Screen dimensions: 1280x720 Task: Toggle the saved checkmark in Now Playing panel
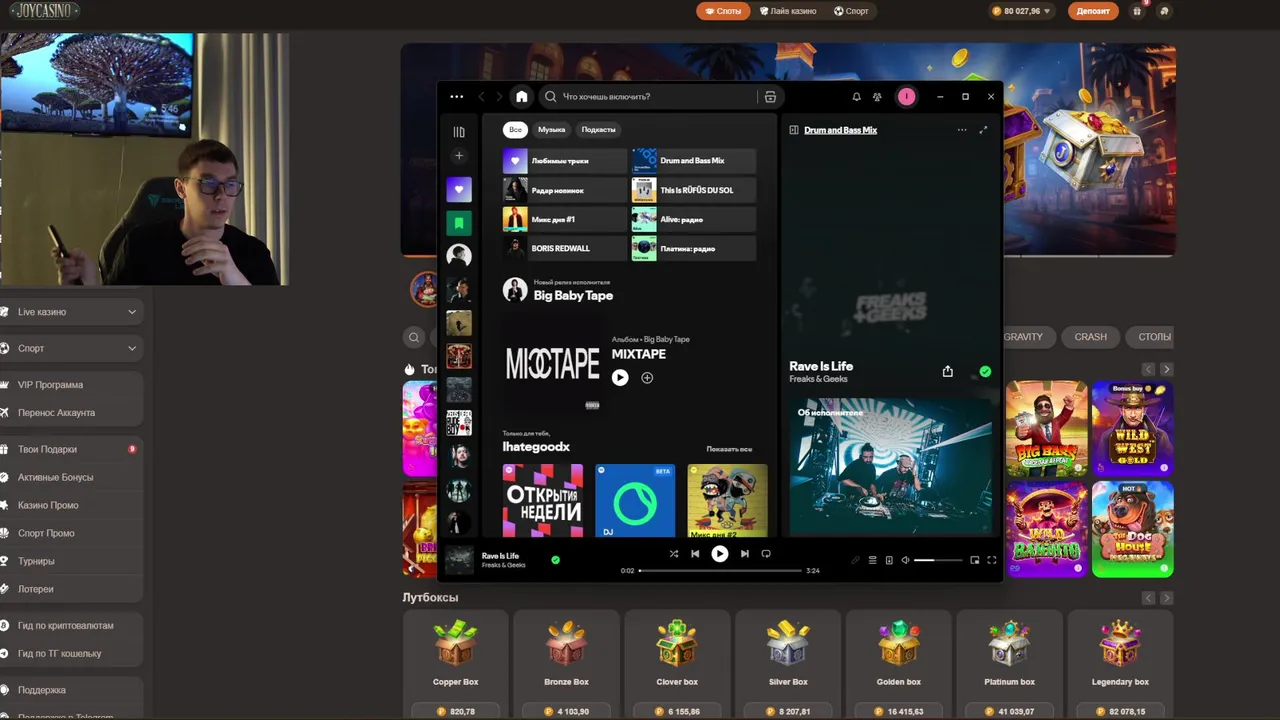(985, 371)
